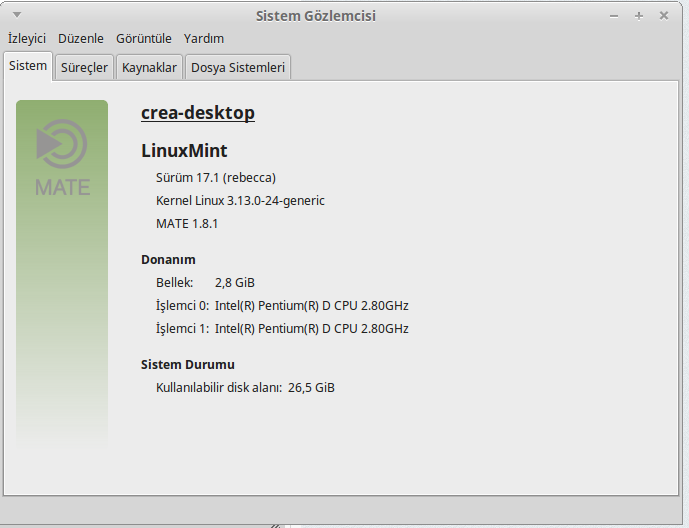The width and height of the screenshot is (689, 528).
Task: Click the LinuxMint heading
Action: (184, 151)
